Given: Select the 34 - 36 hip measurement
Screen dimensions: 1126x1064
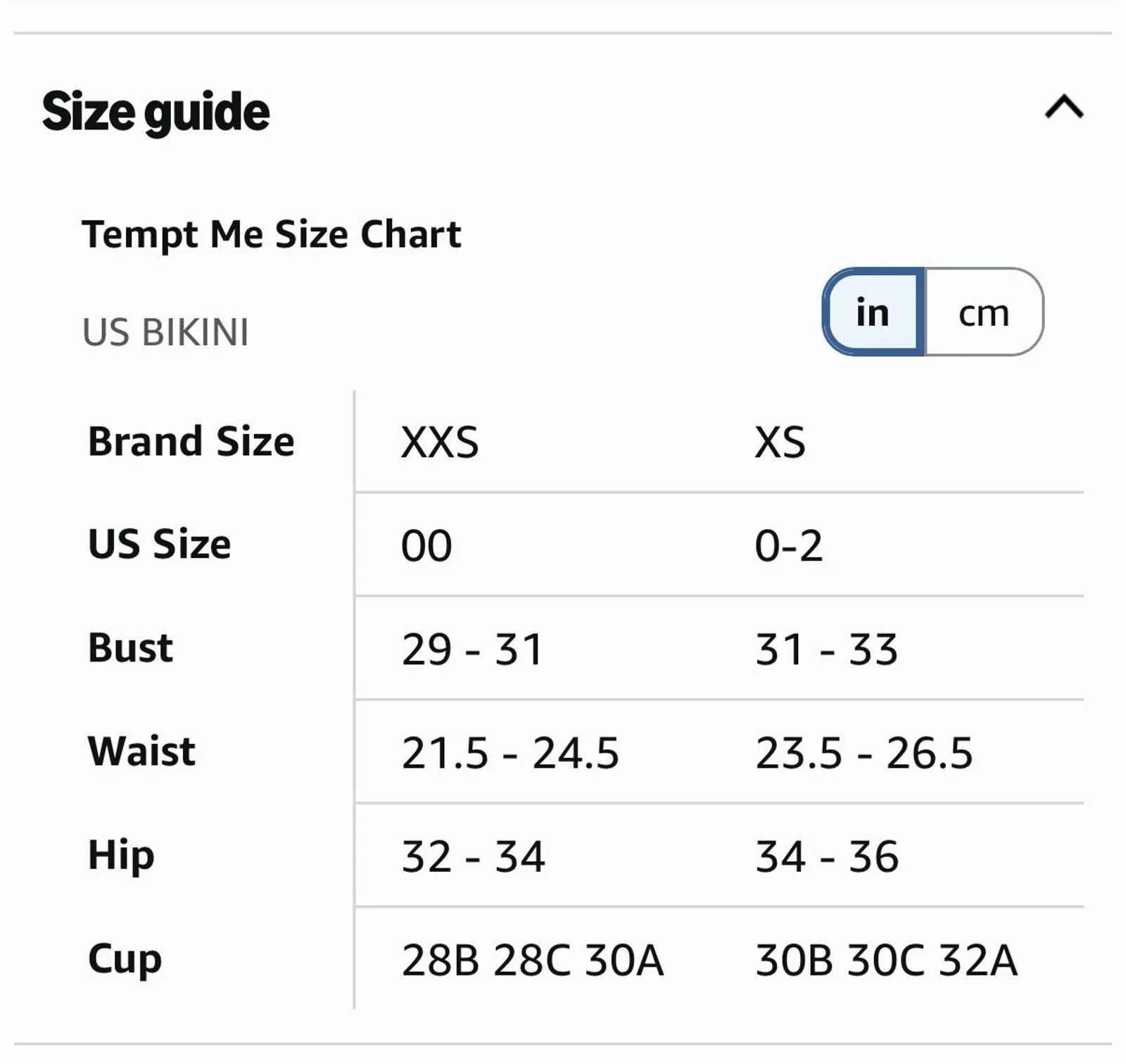Looking at the screenshot, I should 827,856.
